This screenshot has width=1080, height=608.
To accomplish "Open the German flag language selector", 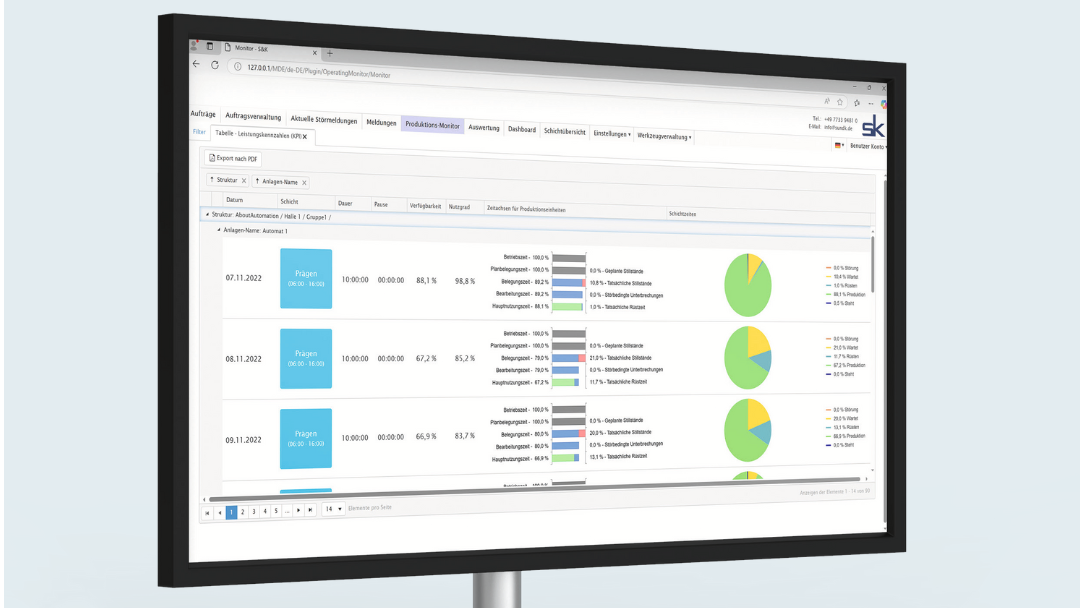I will [x=837, y=146].
